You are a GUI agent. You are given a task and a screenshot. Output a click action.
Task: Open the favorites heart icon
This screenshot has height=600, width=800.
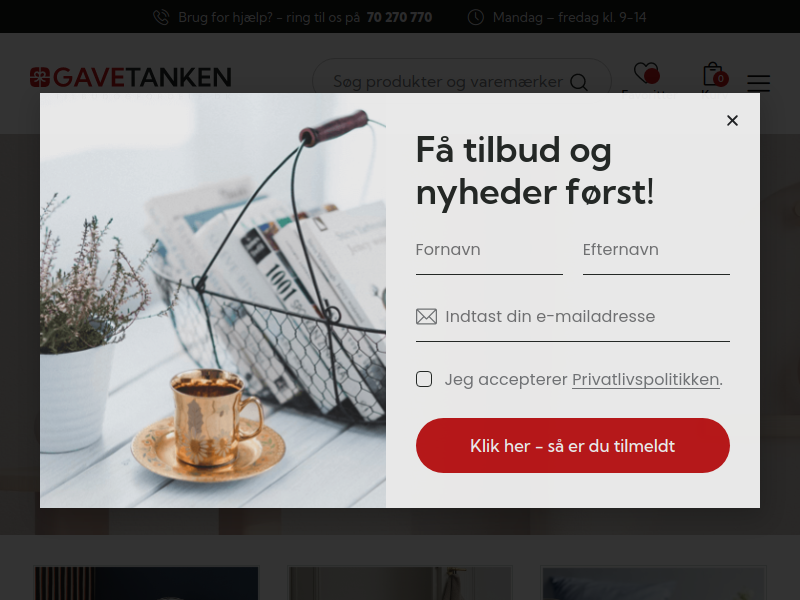tap(646, 73)
